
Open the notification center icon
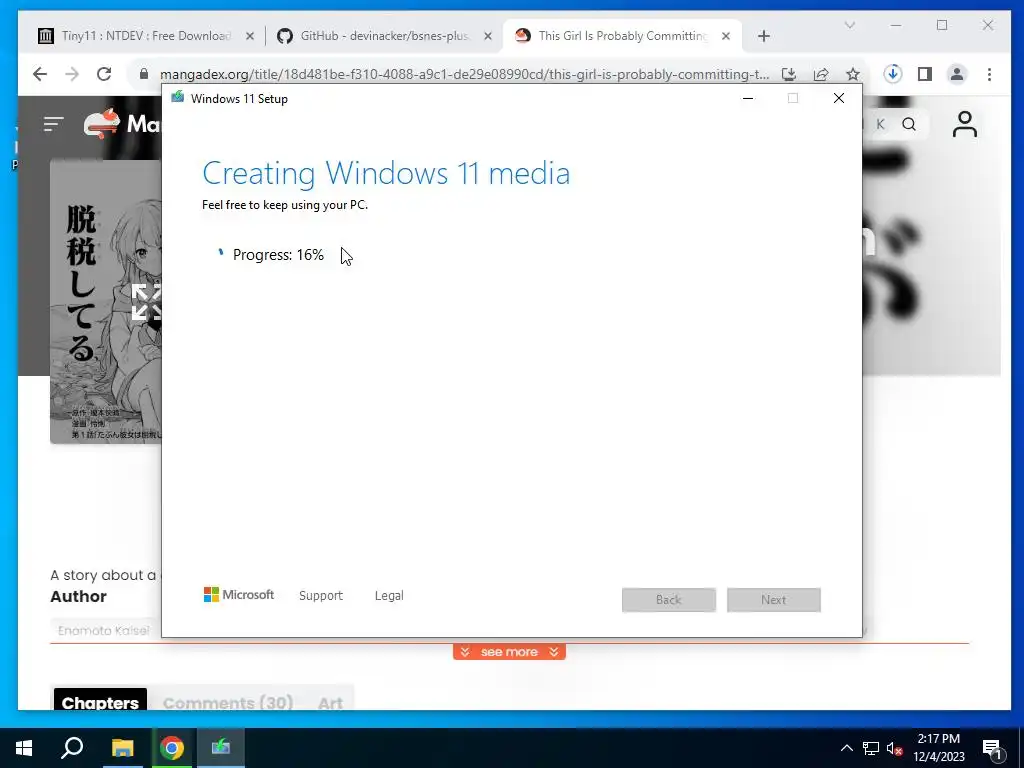click(993, 749)
